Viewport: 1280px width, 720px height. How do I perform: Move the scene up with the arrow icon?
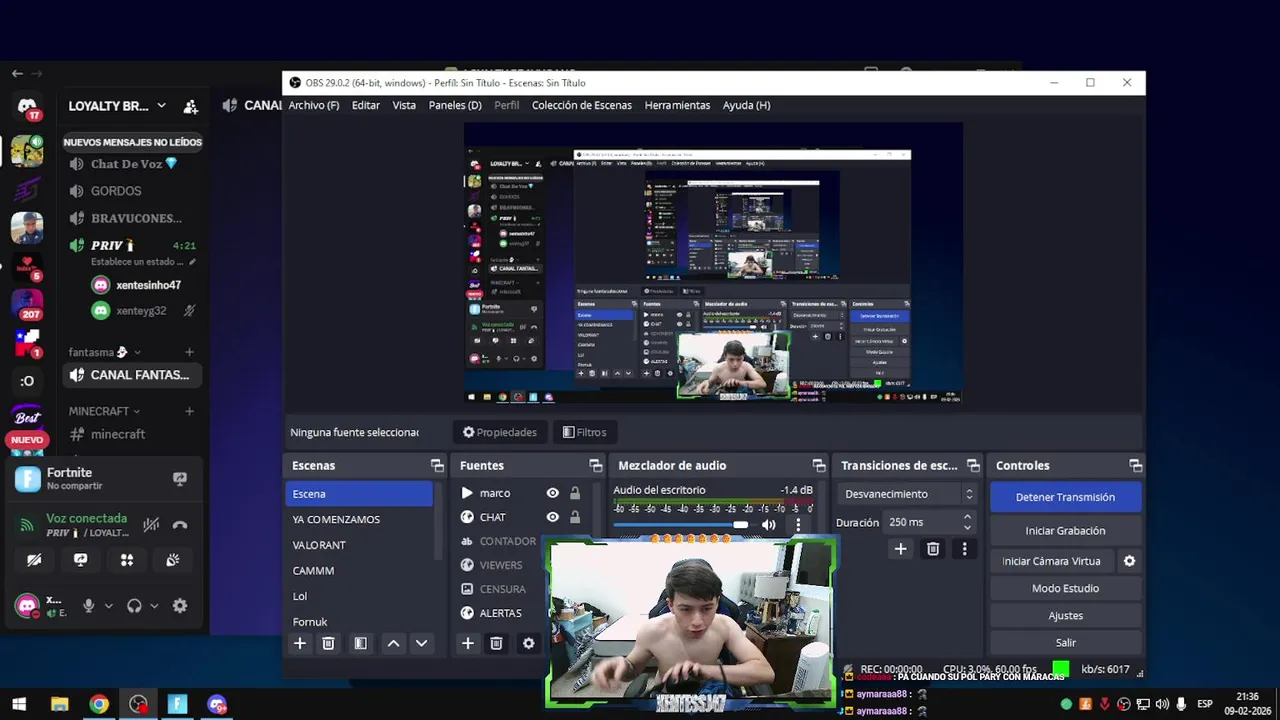[393, 644]
